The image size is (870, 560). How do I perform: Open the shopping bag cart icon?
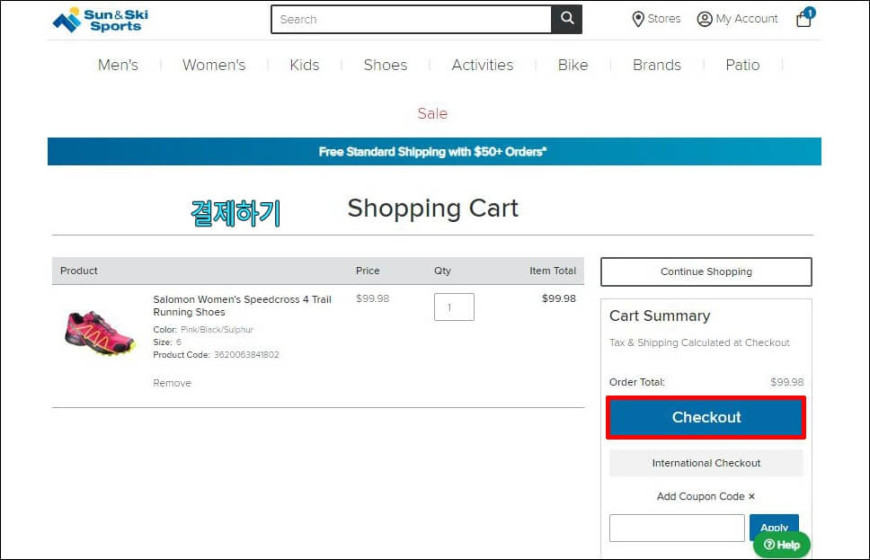pos(805,18)
